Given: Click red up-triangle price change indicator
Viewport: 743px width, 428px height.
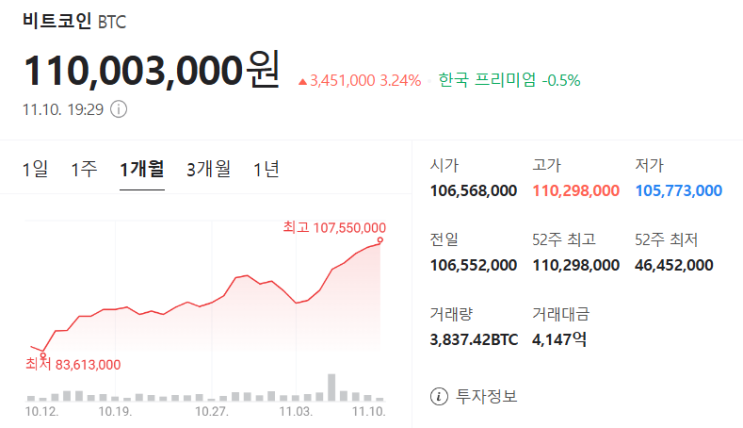Looking at the screenshot, I should pos(303,80).
